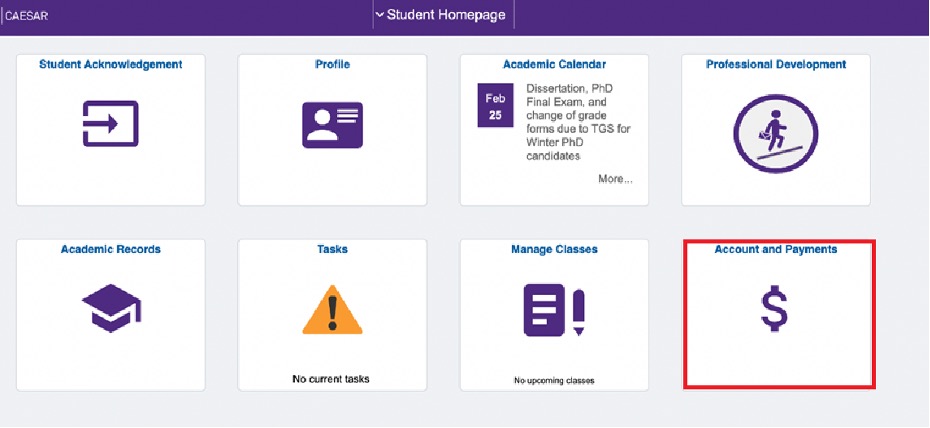Click the Account and Payments heading
The image size is (930, 428).
coord(776,250)
